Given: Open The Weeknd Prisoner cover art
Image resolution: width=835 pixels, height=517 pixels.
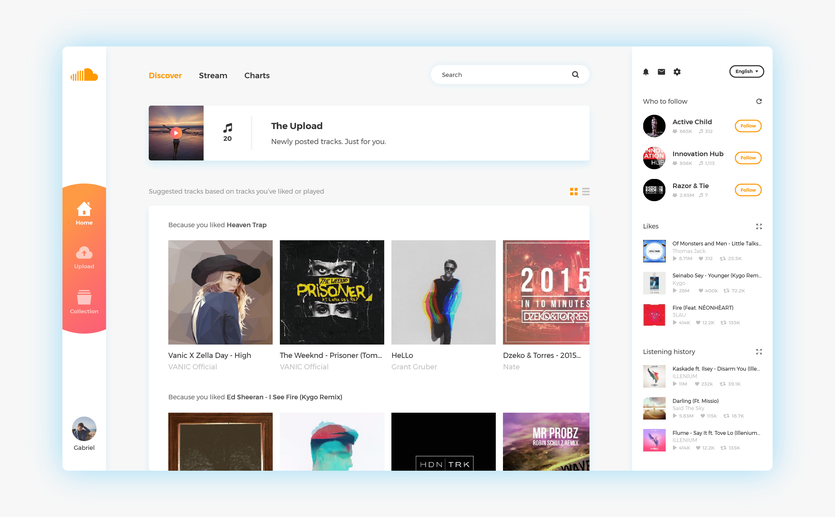Looking at the screenshot, I should coord(332,292).
